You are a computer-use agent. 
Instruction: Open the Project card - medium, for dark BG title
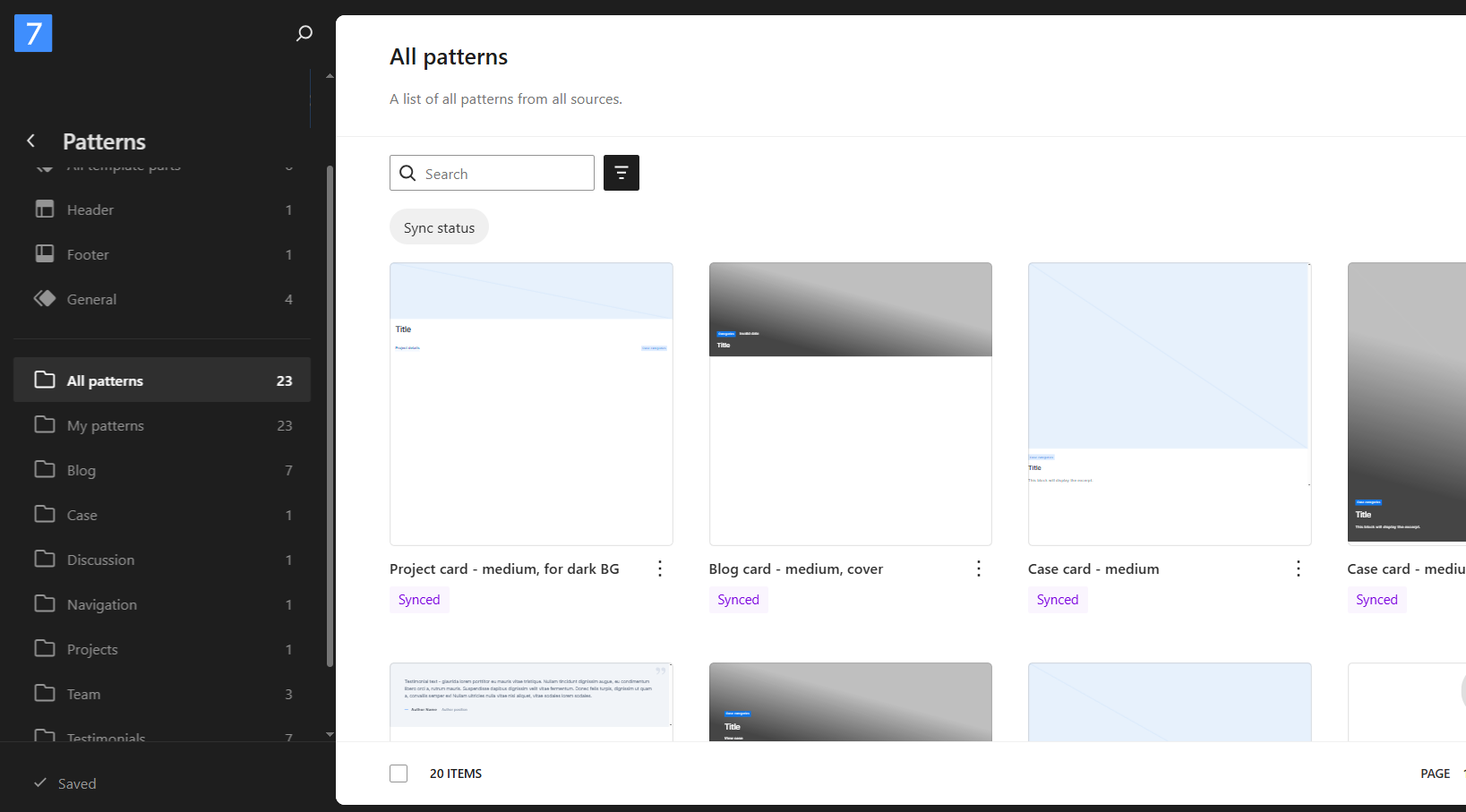click(x=504, y=568)
